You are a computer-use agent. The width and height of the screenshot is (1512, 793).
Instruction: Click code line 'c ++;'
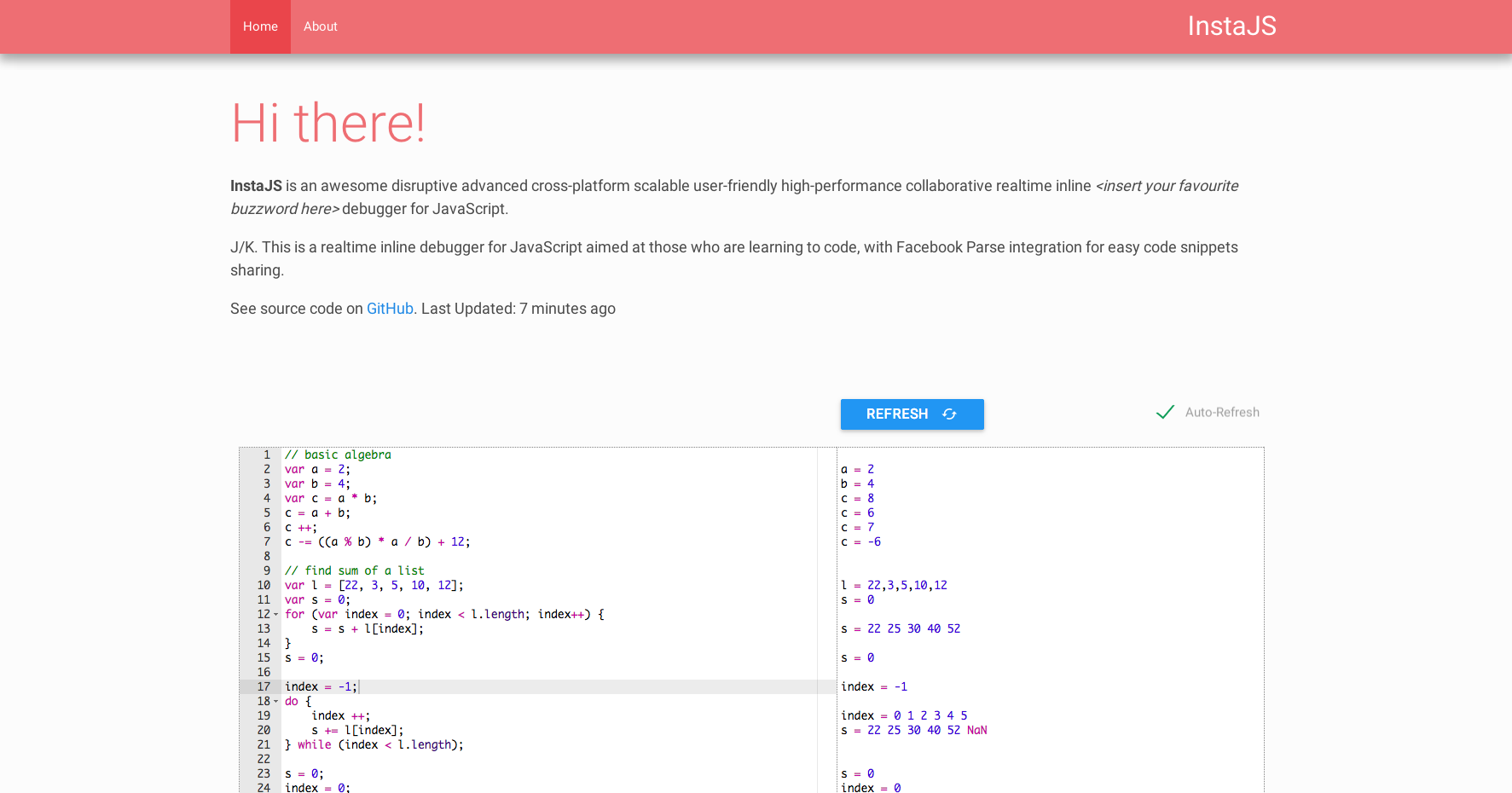pyautogui.click(x=301, y=528)
